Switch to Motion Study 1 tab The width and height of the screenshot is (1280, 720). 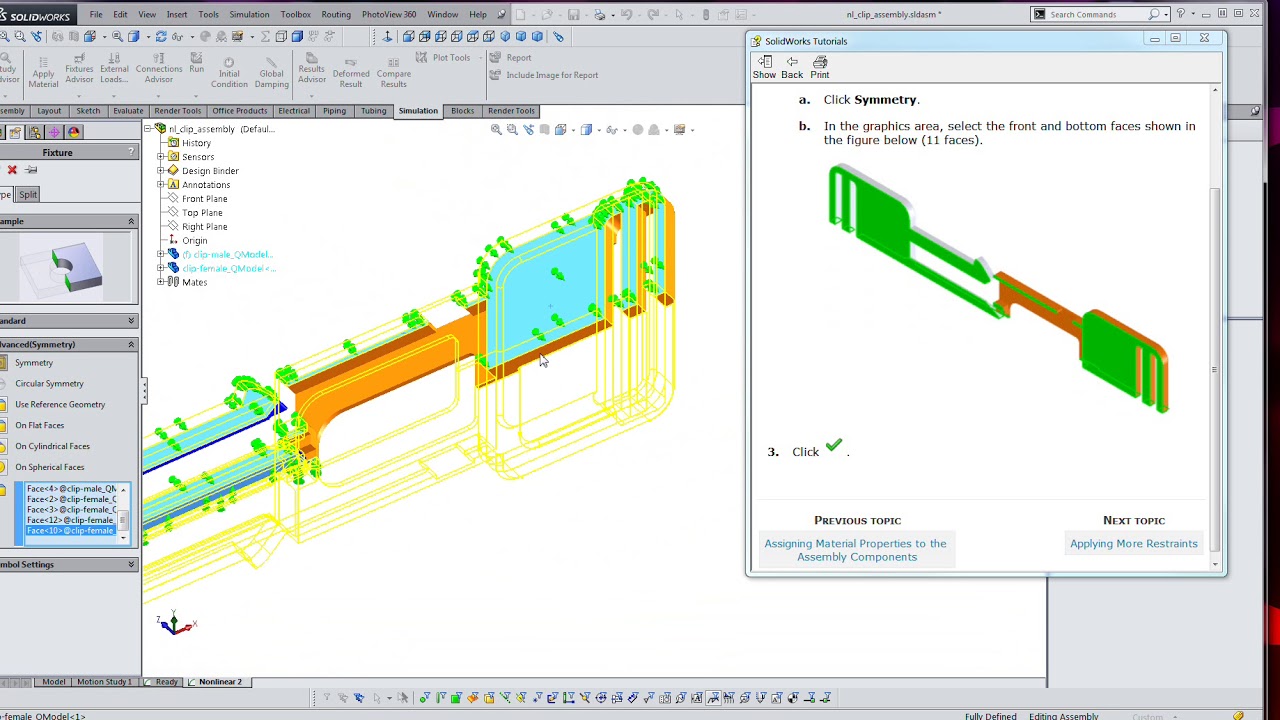(x=104, y=682)
